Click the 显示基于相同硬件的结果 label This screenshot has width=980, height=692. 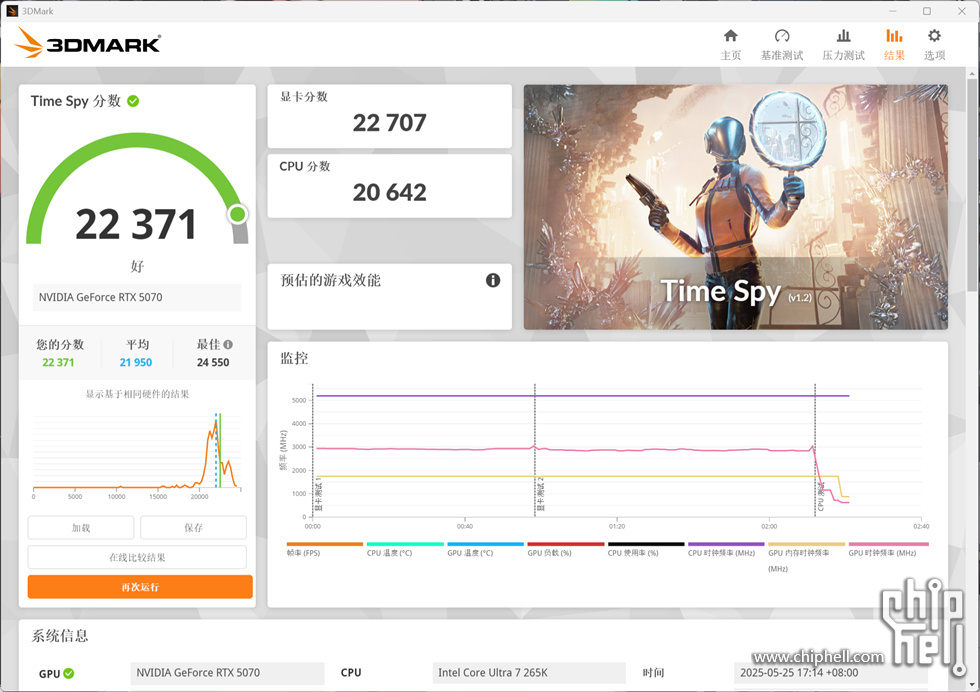[x=137, y=394]
